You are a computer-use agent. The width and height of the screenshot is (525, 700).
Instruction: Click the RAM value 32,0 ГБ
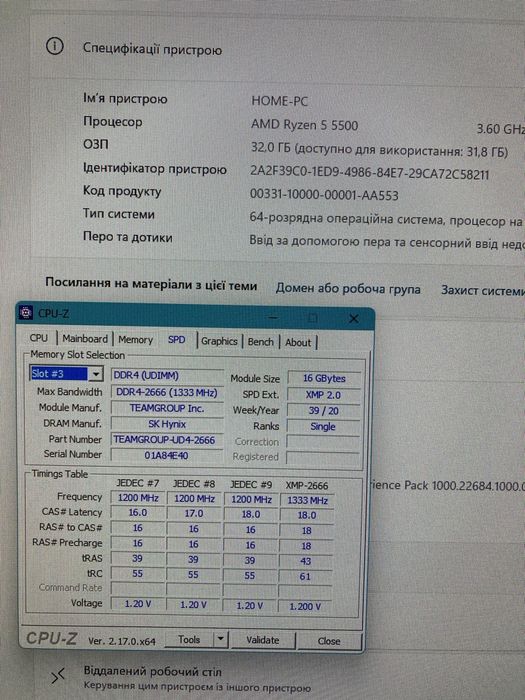[271, 148]
